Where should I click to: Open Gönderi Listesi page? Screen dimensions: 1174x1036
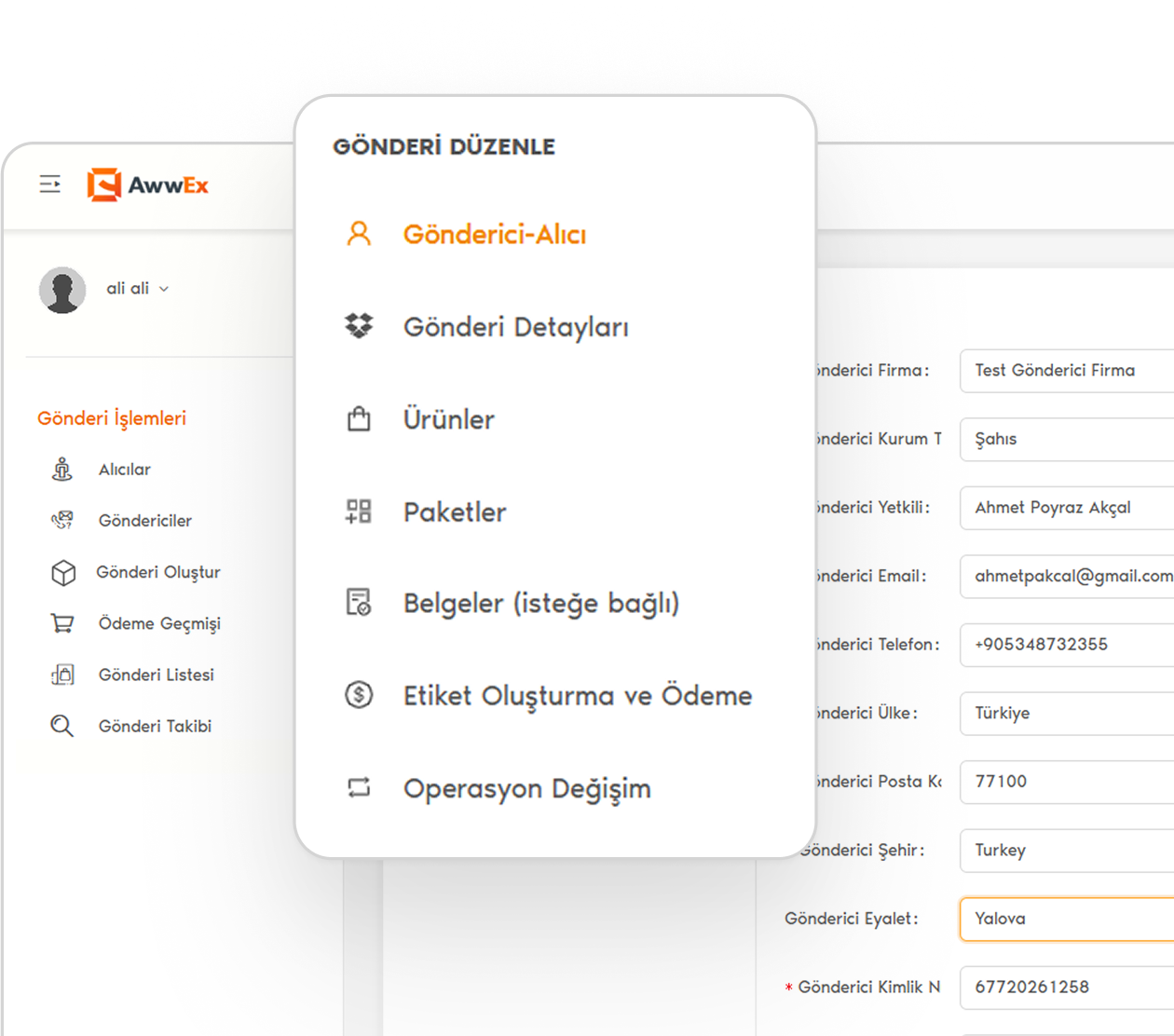[x=157, y=675]
